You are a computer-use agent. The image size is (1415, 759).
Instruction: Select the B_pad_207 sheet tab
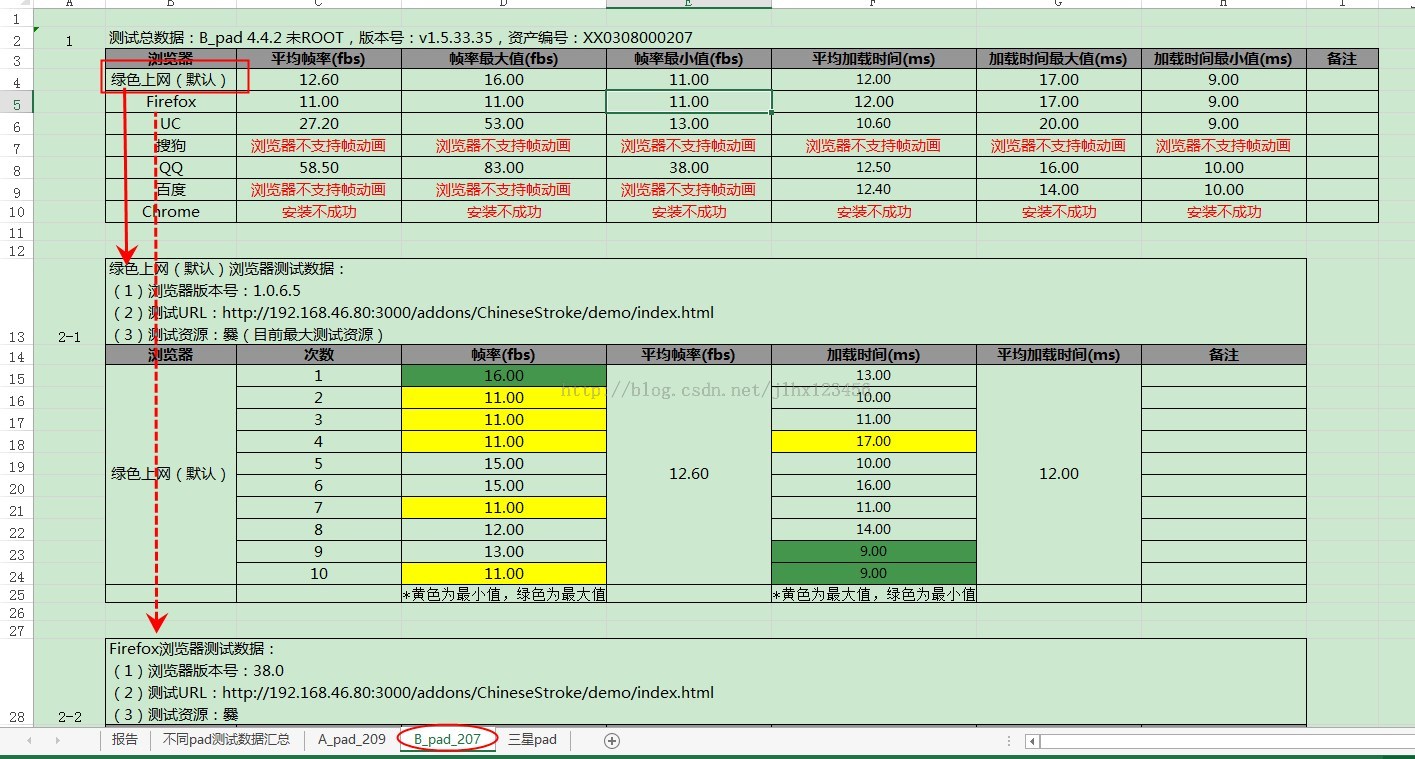tap(447, 740)
